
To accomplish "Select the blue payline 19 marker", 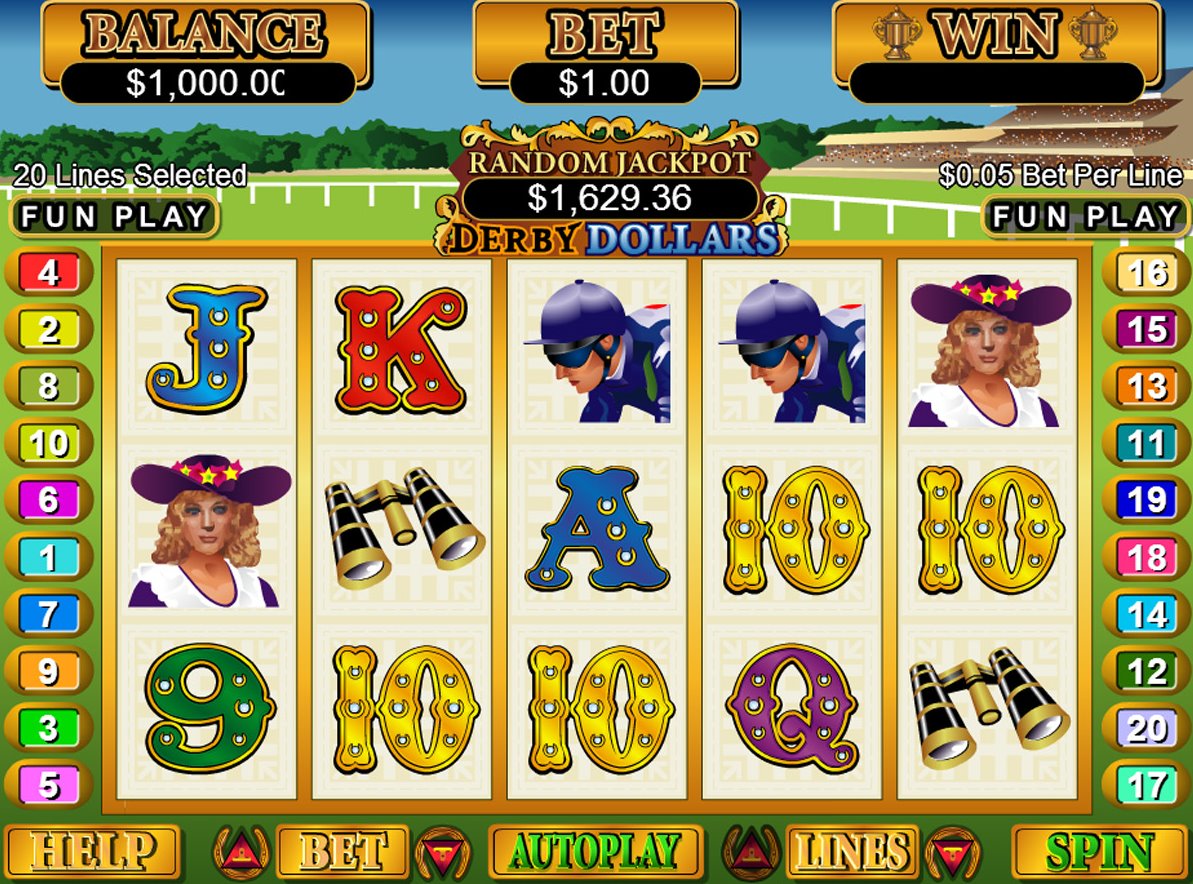I will (1147, 500).
